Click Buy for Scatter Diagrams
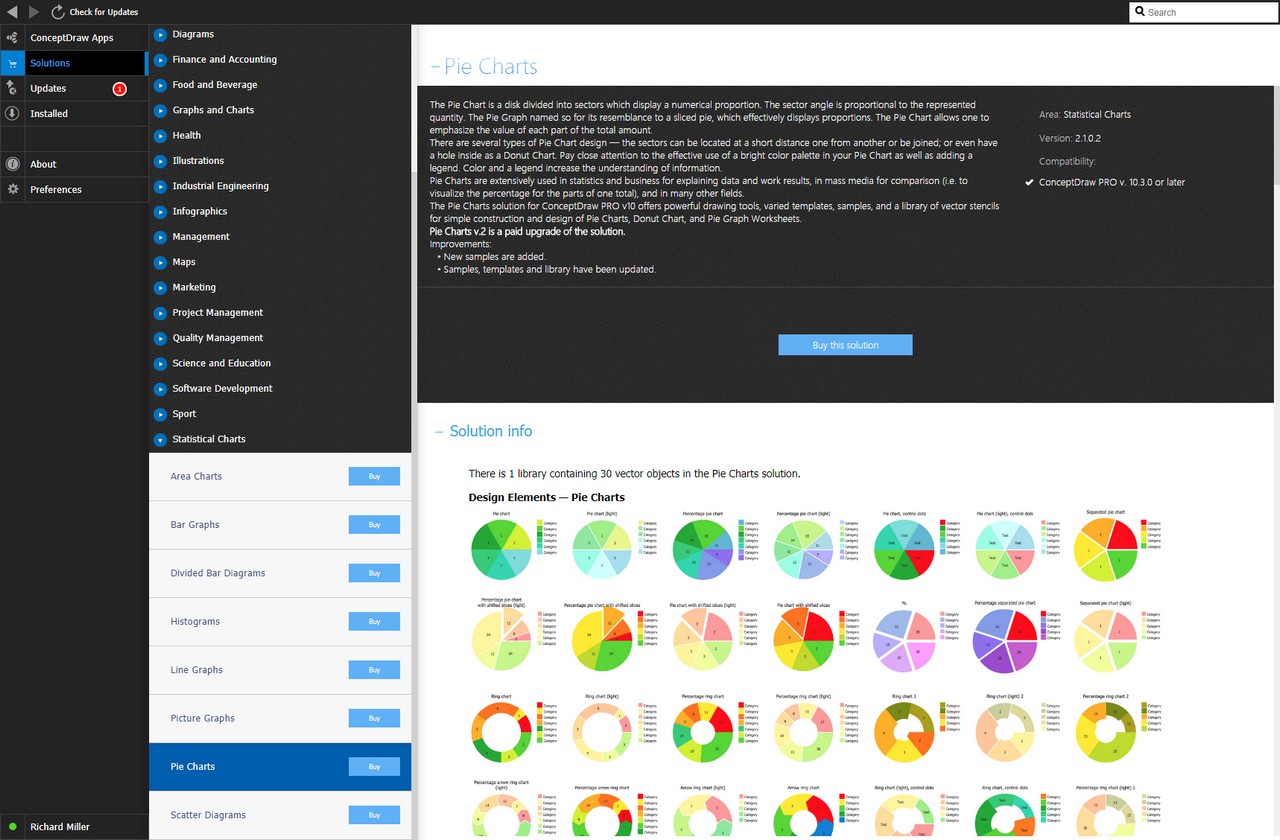This screenshot has width=1280, height=840. [x=374, y=815]
